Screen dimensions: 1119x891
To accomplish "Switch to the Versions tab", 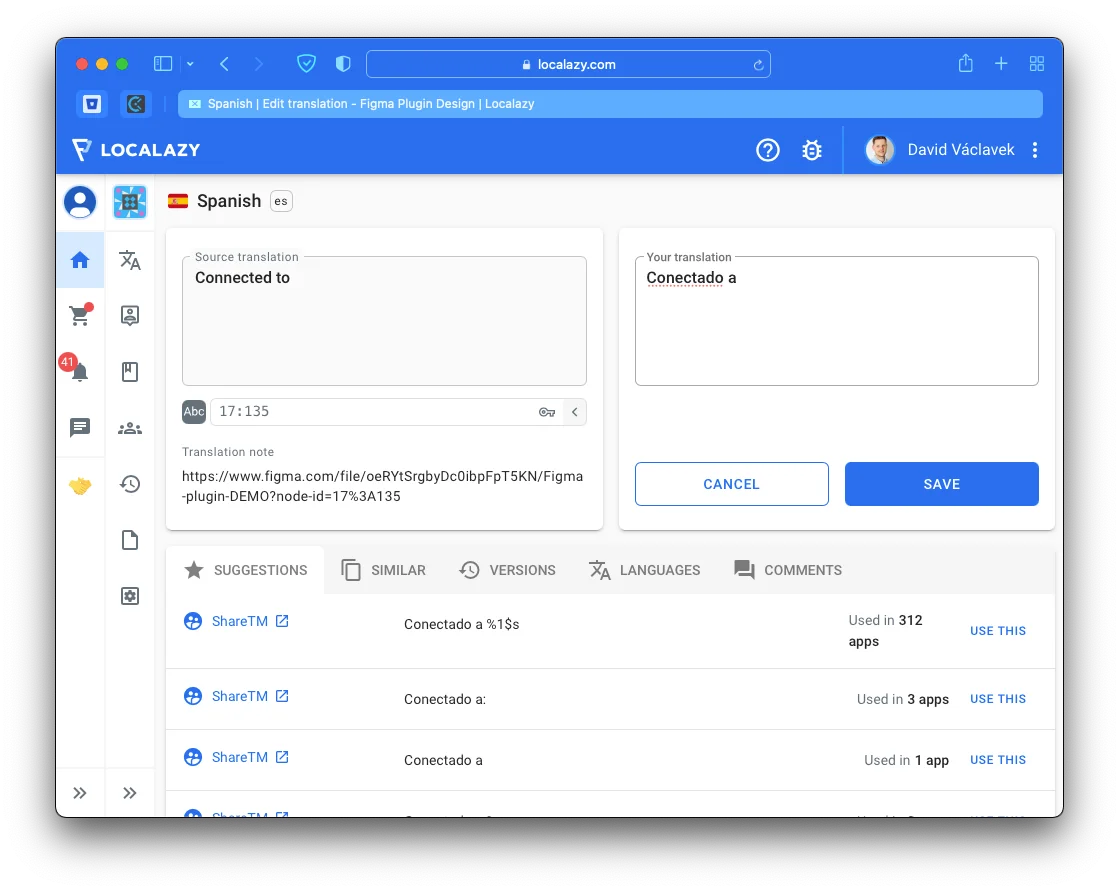I will point(507,570).
